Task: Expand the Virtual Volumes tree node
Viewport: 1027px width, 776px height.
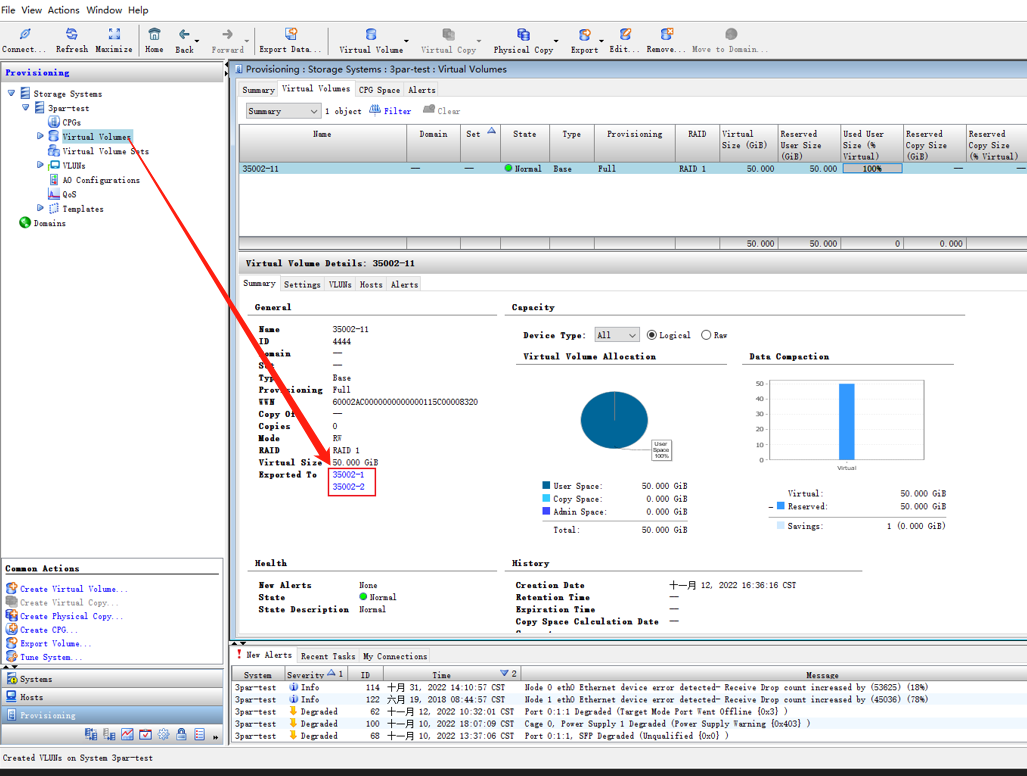Action: point(40,136)
